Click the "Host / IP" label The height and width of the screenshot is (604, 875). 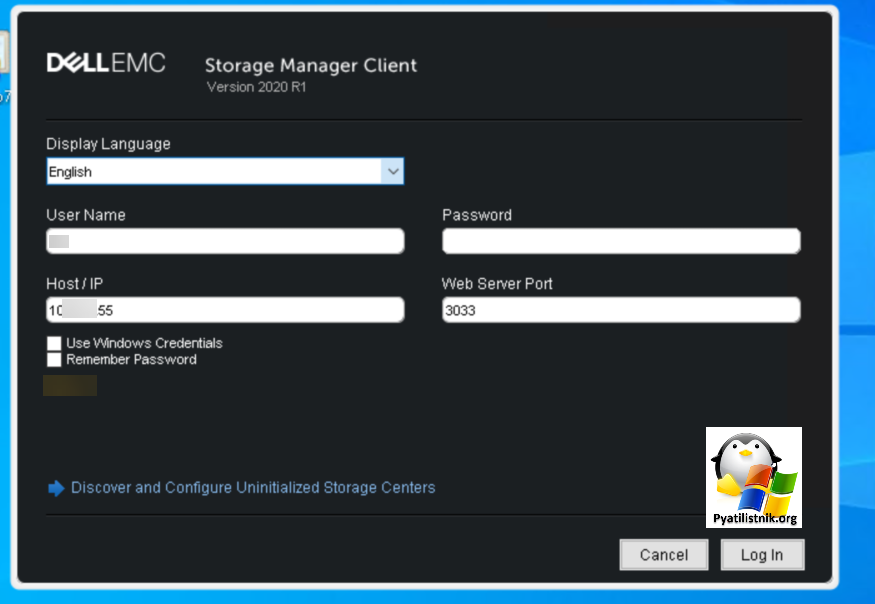click(x=75, y=284)
